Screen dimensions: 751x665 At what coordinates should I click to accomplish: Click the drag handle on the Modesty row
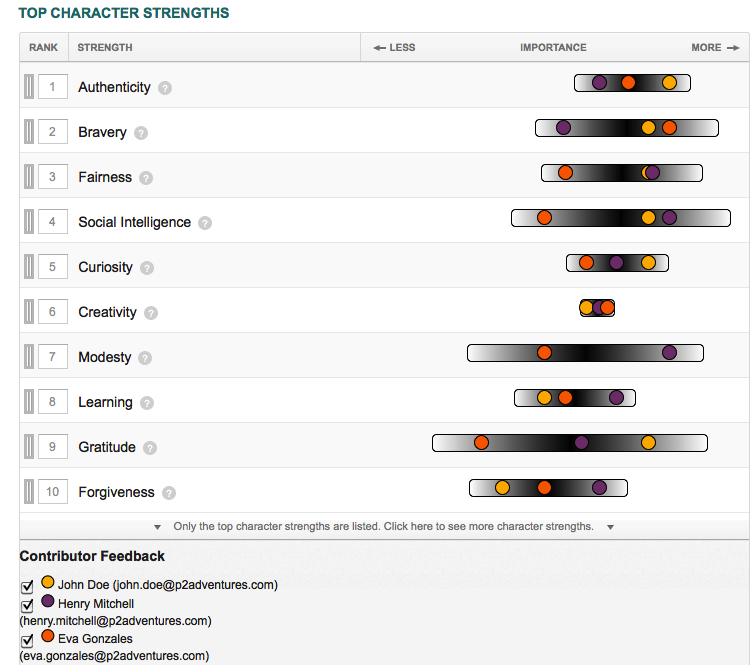point(29,357)
